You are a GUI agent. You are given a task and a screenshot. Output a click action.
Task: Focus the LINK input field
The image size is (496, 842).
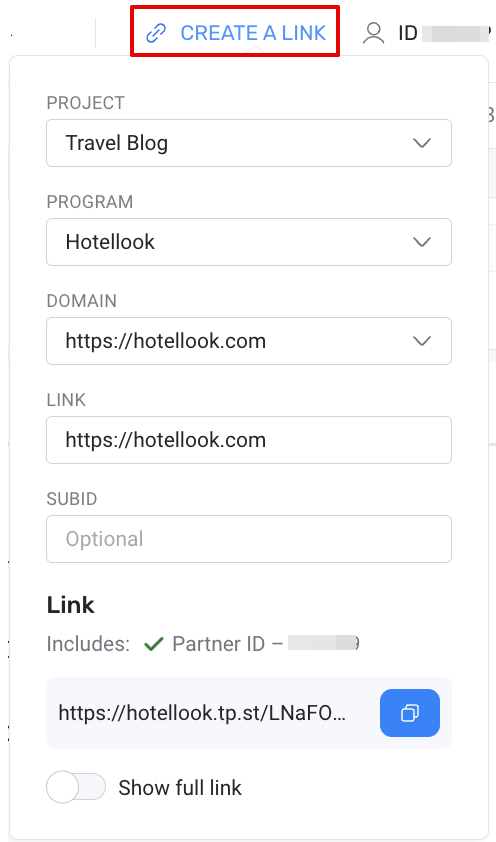tap(249, 440)
